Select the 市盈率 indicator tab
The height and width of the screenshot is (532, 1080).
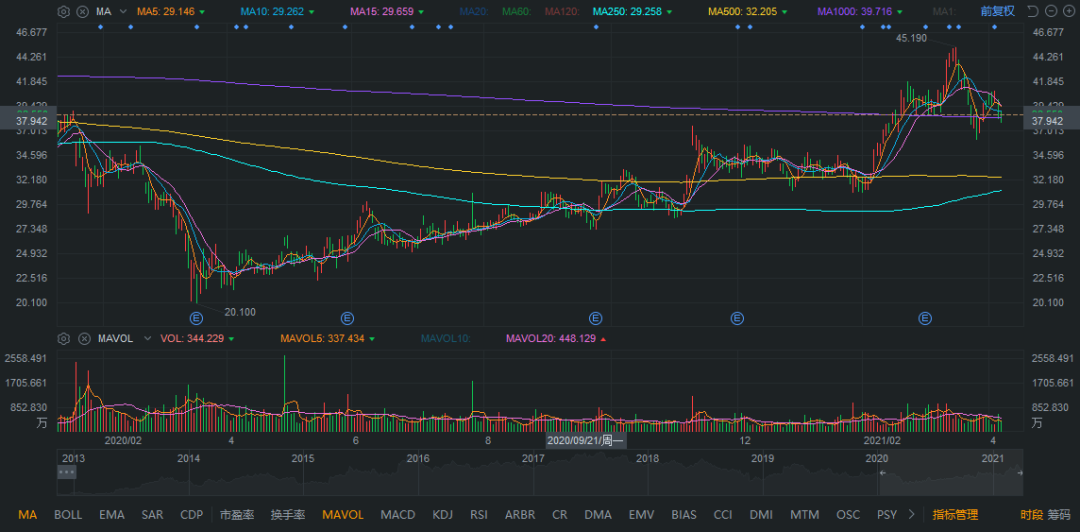237,515
